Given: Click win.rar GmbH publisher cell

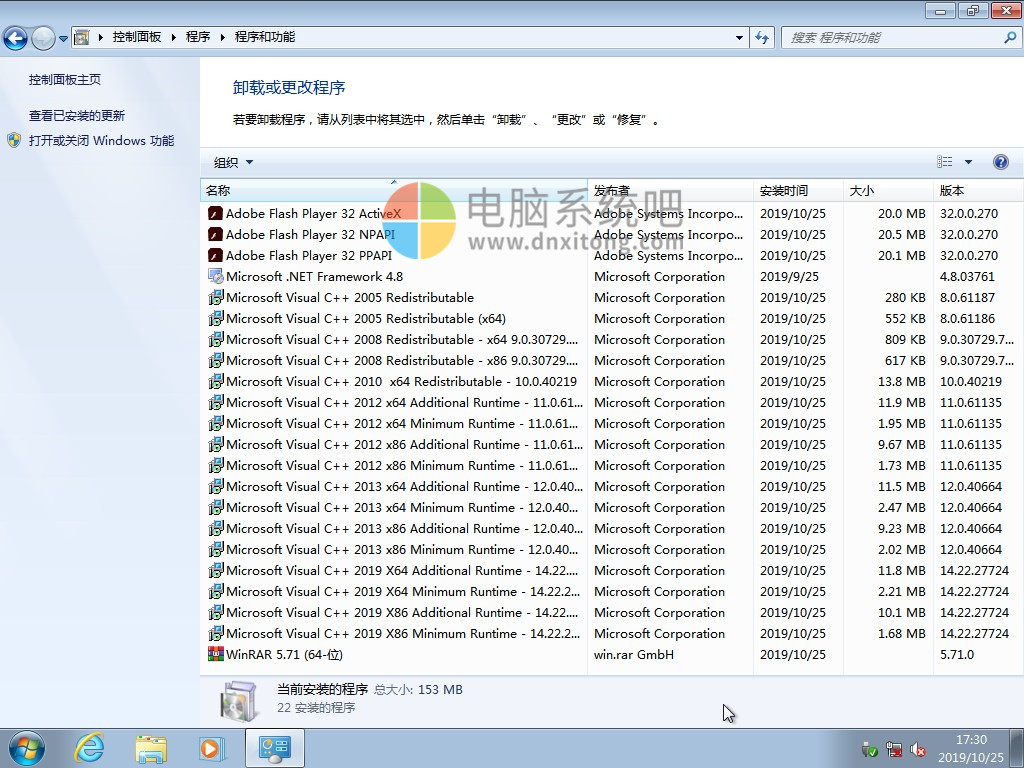Looking at the screenshot, I should pyautogui.click(x=633, y=654).
